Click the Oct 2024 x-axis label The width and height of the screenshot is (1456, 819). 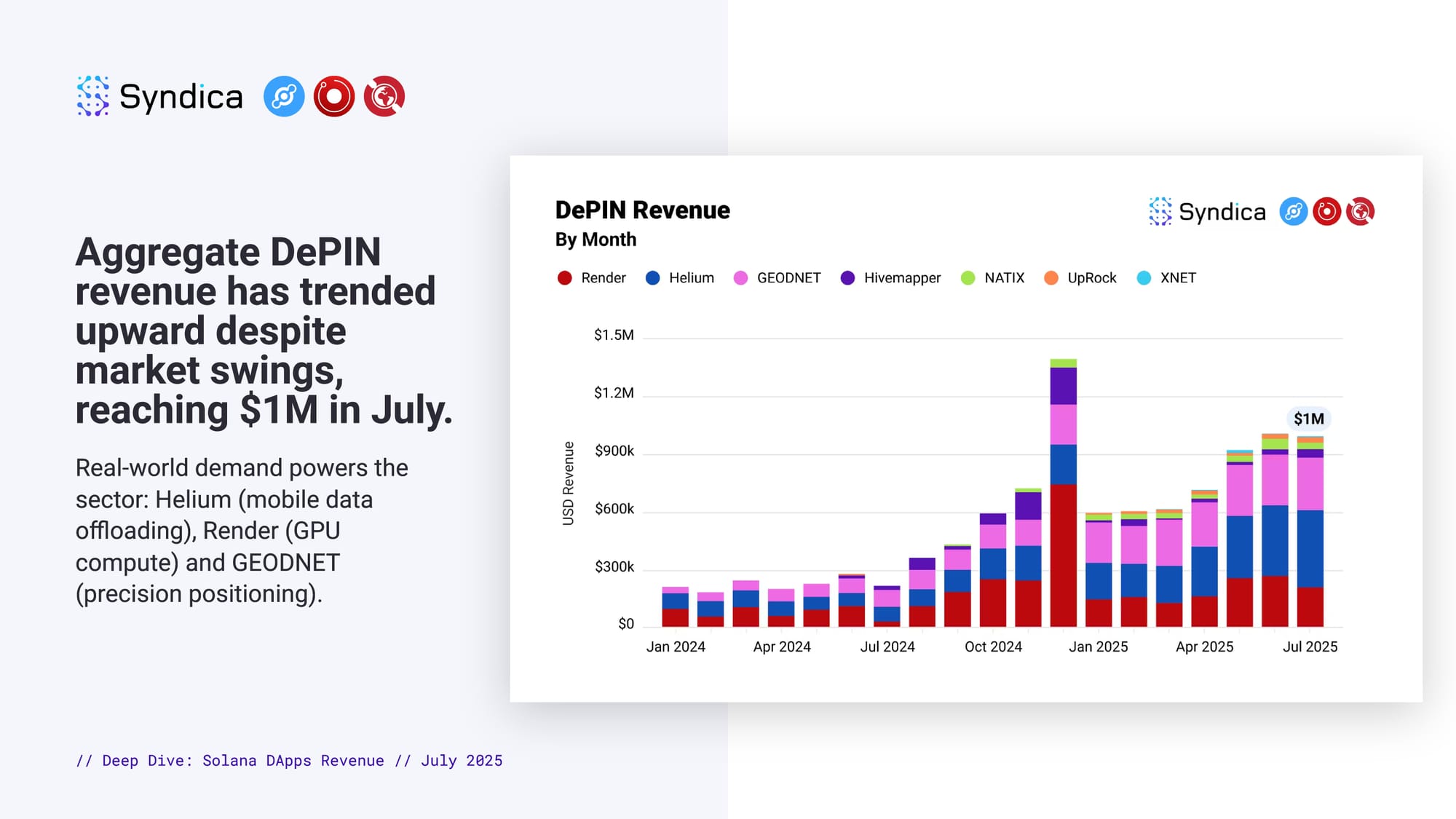[x=993, y=646]
